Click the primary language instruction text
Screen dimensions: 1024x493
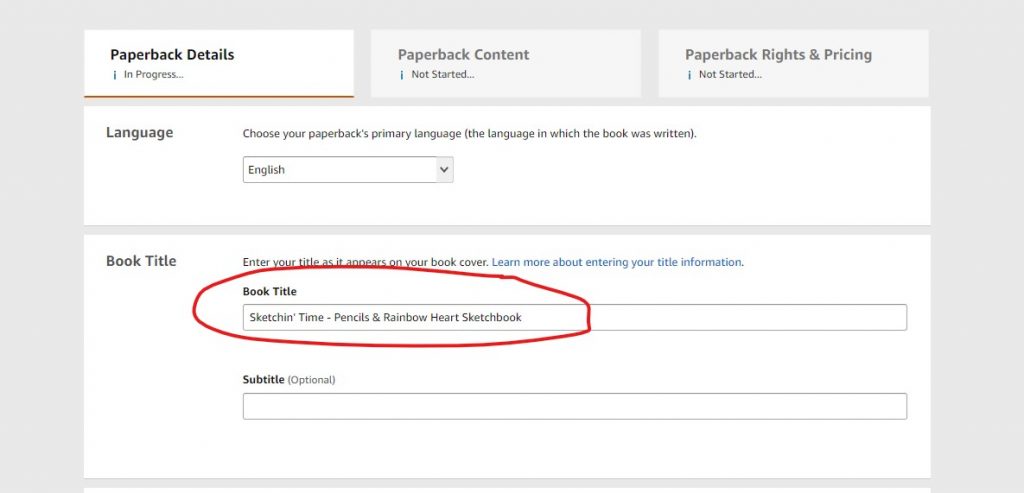(x=470, y=134)
